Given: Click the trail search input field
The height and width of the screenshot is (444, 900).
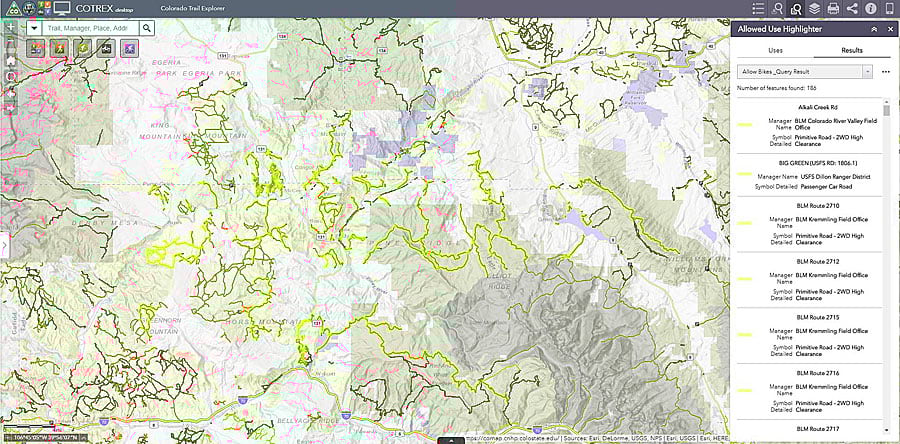Looking at the screenshot, I should coord(91,28).
